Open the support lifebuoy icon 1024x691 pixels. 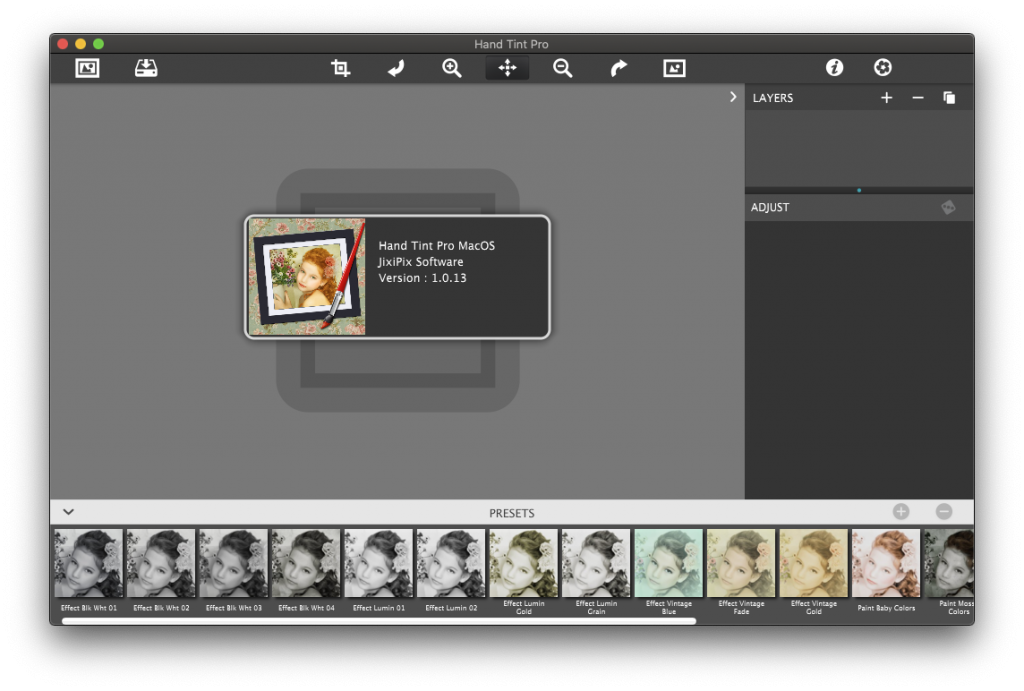[882, 67]
